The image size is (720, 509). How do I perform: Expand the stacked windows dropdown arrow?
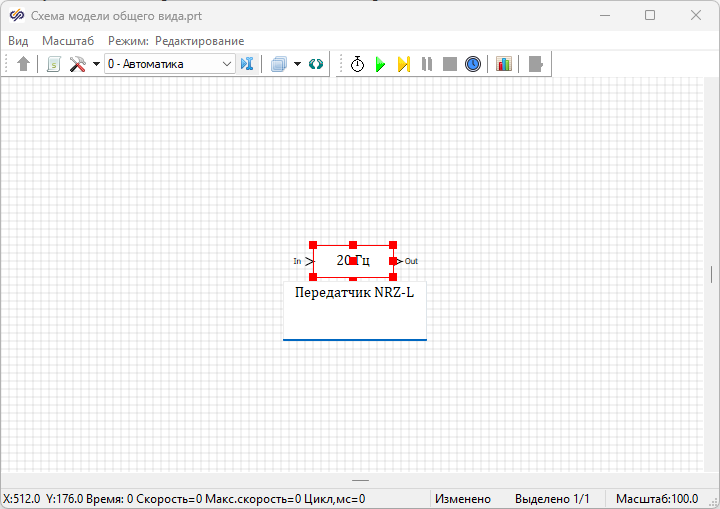tap(297, 64)
